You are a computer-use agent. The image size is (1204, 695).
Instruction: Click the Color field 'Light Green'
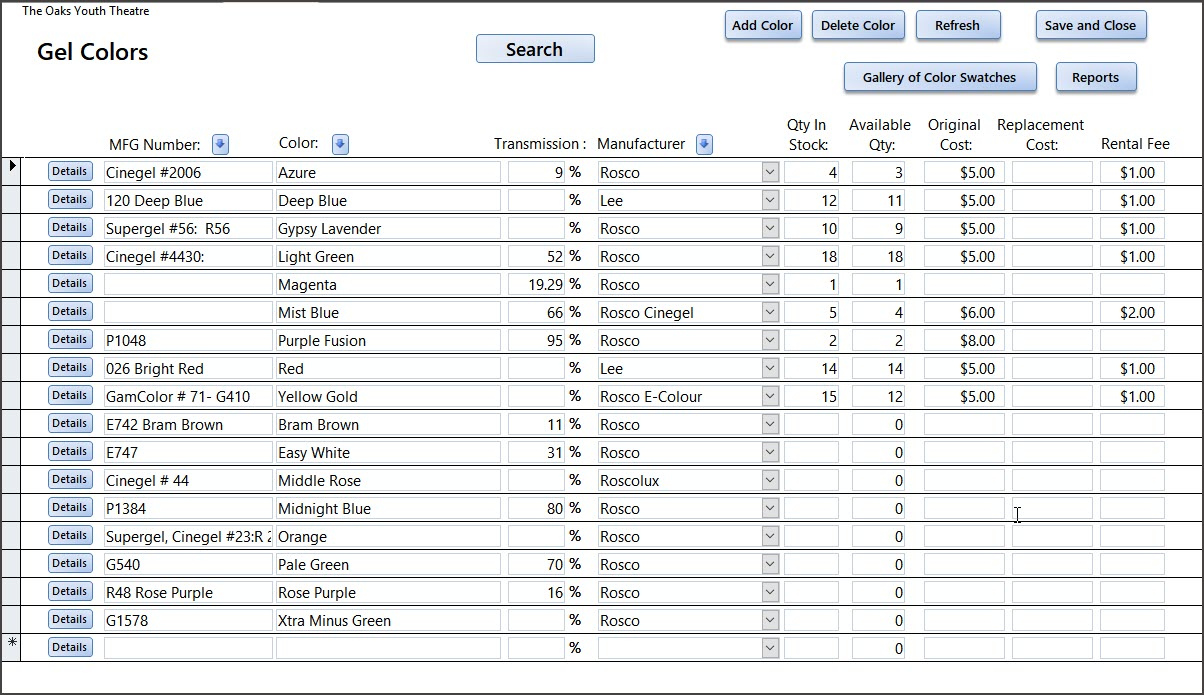(388, 256)
